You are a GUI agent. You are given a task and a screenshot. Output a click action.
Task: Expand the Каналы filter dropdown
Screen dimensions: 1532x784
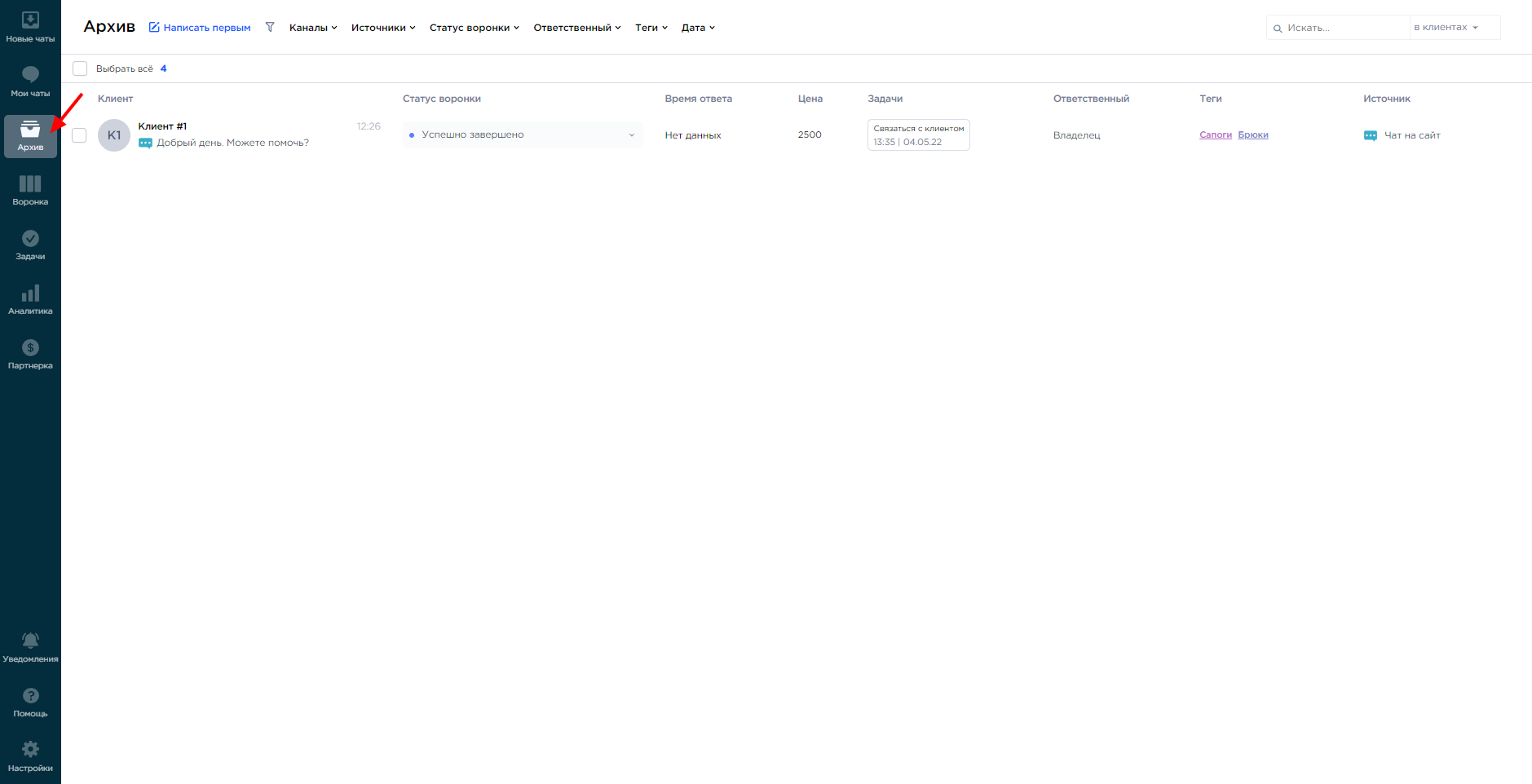coord(313,28)
